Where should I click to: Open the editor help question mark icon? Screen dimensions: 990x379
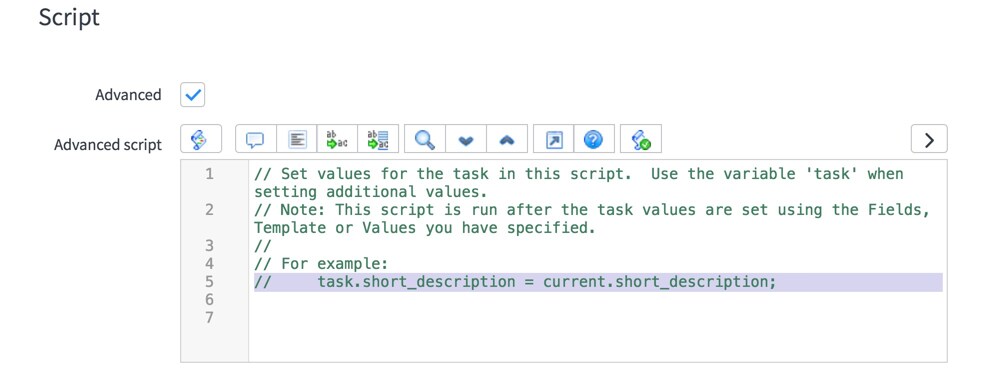pyautogui.click(x=593, y=139)
